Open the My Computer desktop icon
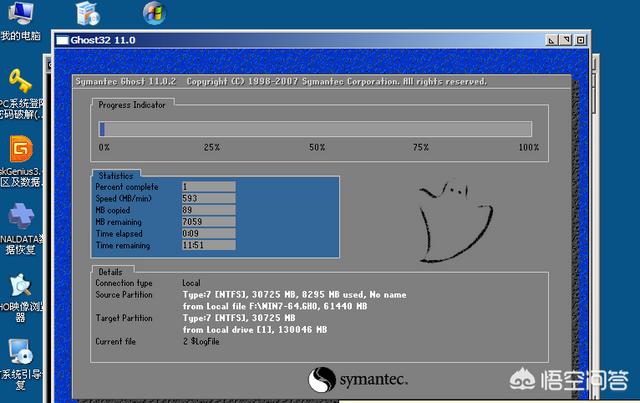 (x=20, y=13)
